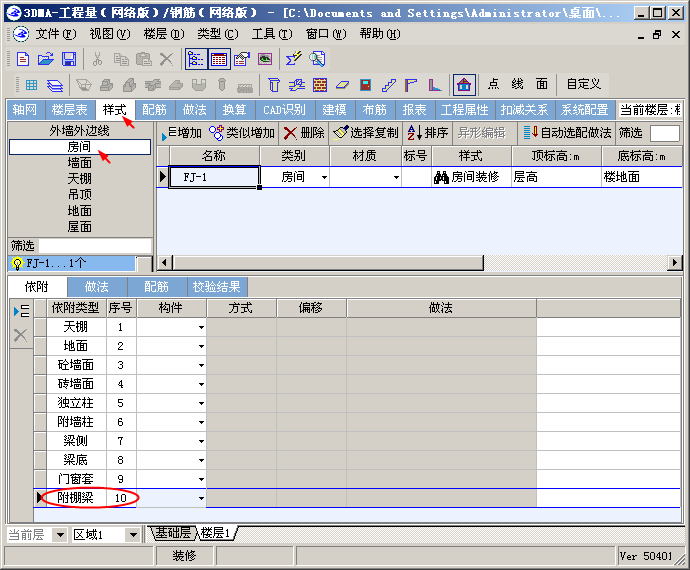Click the New file icon
This screenshot has height=570, width=690.
23,59
